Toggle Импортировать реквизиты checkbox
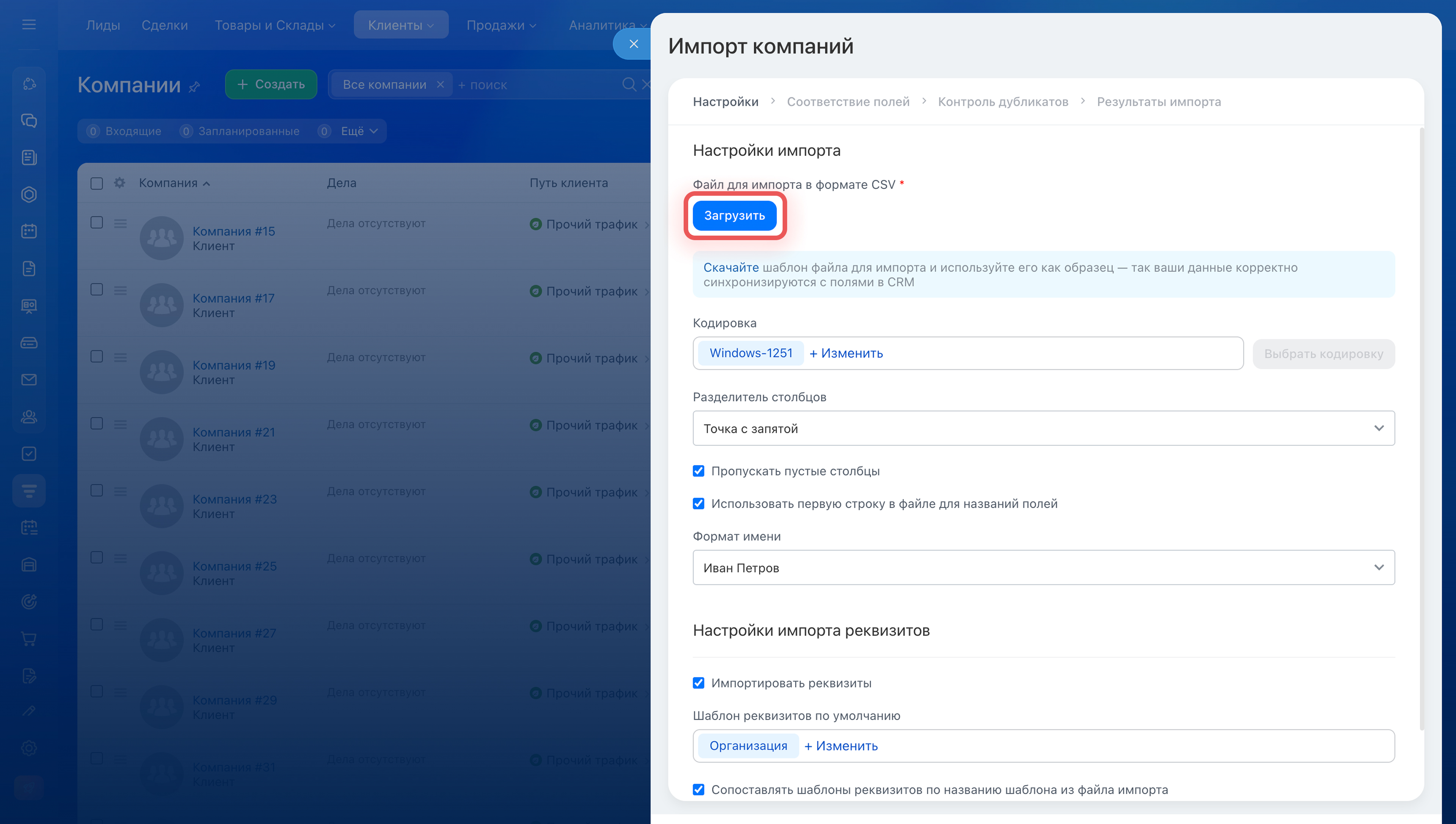The image size is (1456, 824). coord(698,682)
